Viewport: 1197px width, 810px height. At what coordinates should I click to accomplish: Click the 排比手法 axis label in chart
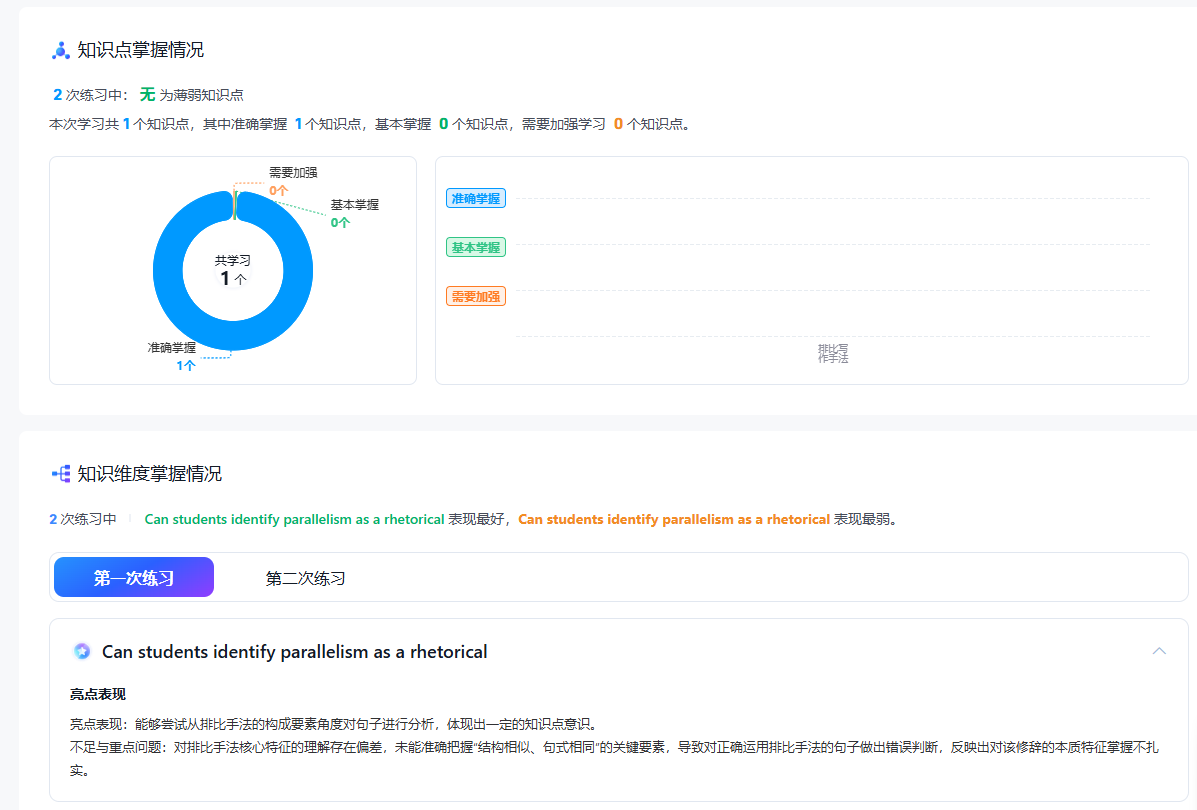pos(832,353)
